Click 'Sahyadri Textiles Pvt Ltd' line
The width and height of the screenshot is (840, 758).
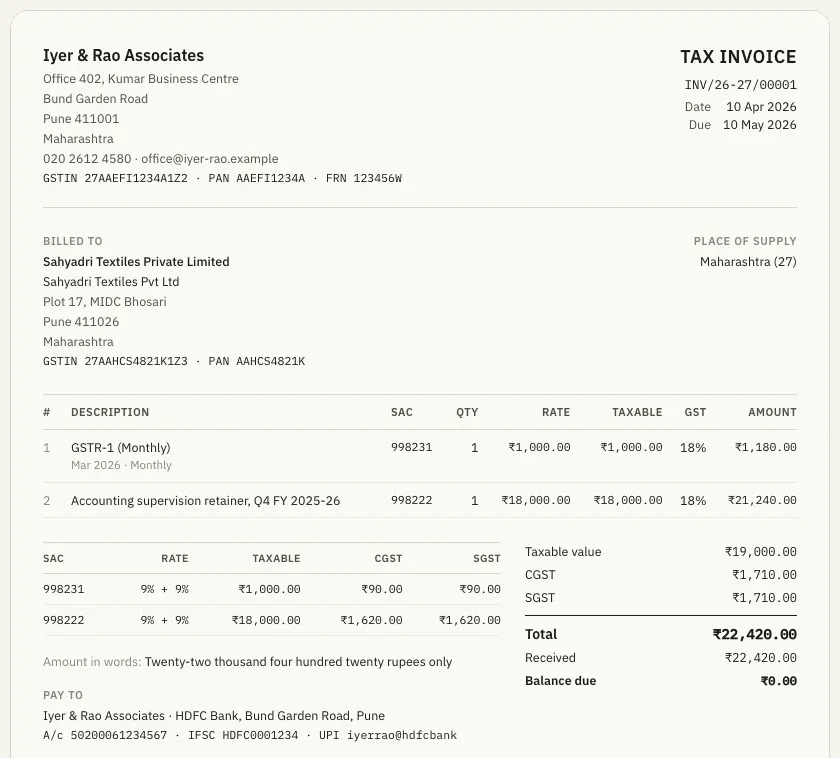pos(111,282)
